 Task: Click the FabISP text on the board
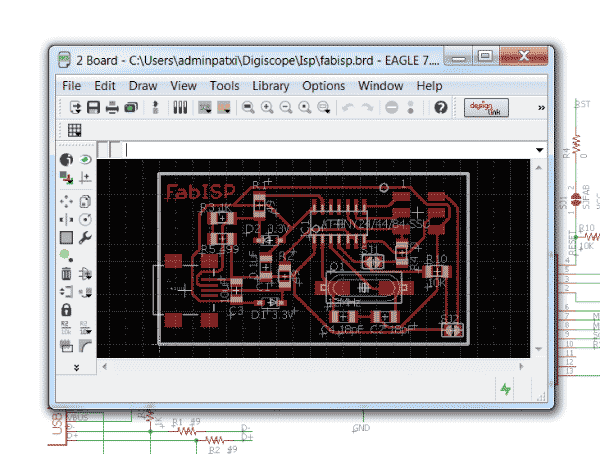tap(200, 191)
